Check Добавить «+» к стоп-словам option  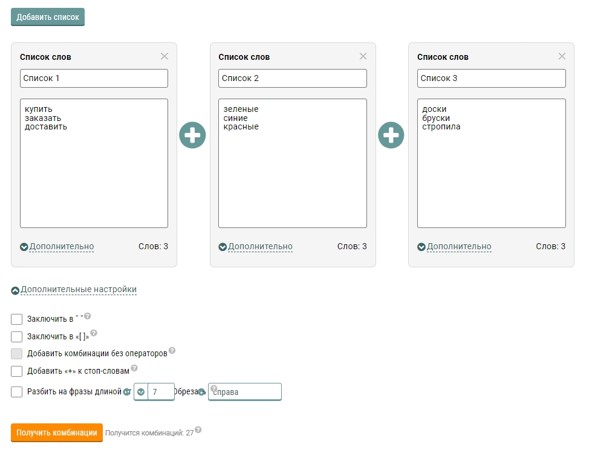click(x=17, y=371)
